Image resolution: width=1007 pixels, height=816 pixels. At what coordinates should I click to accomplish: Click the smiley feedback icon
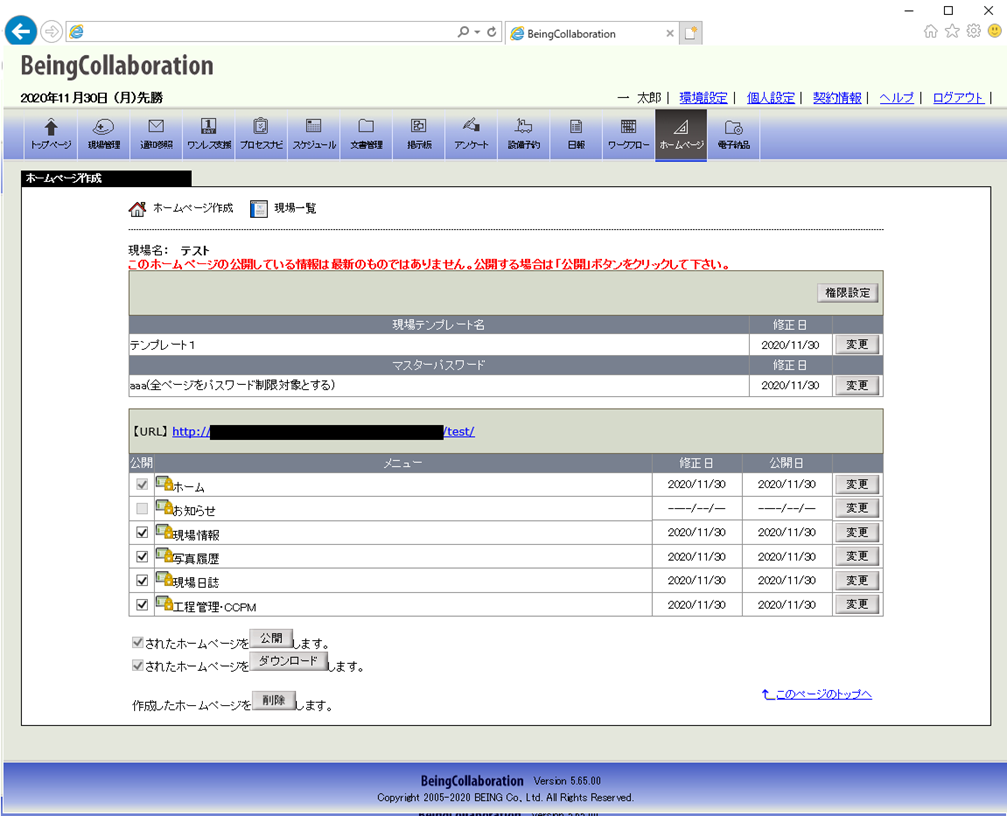[995, 31]
